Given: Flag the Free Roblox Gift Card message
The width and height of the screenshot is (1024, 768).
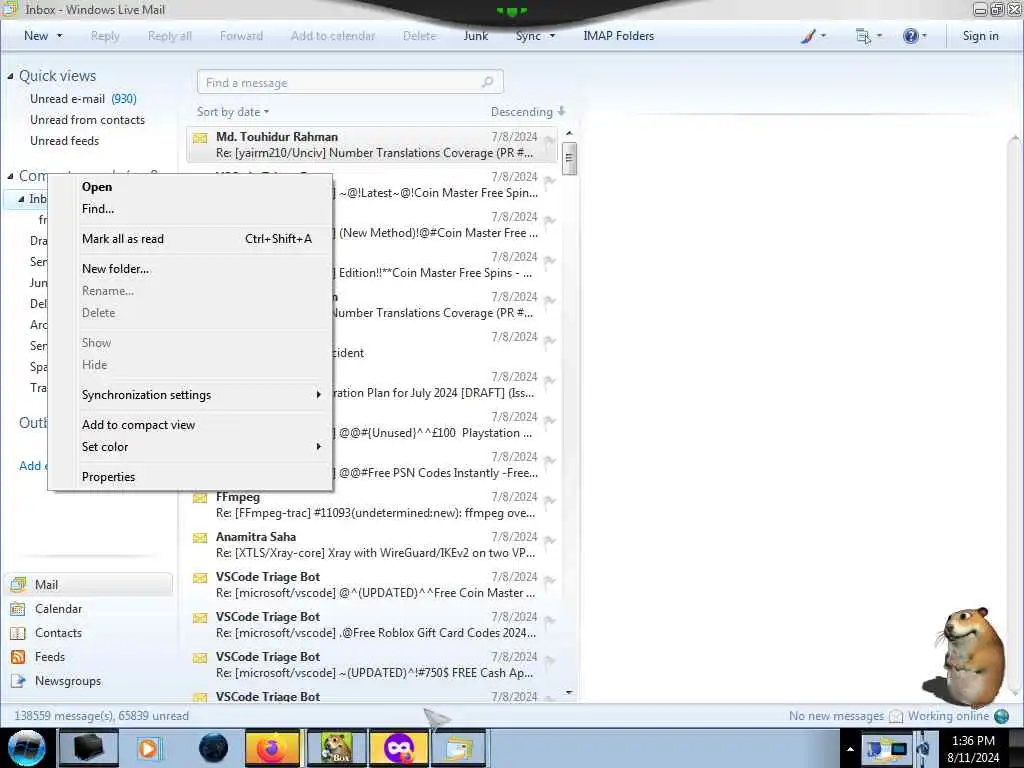Looking at the screenshot, I should [x=550, y=621].
